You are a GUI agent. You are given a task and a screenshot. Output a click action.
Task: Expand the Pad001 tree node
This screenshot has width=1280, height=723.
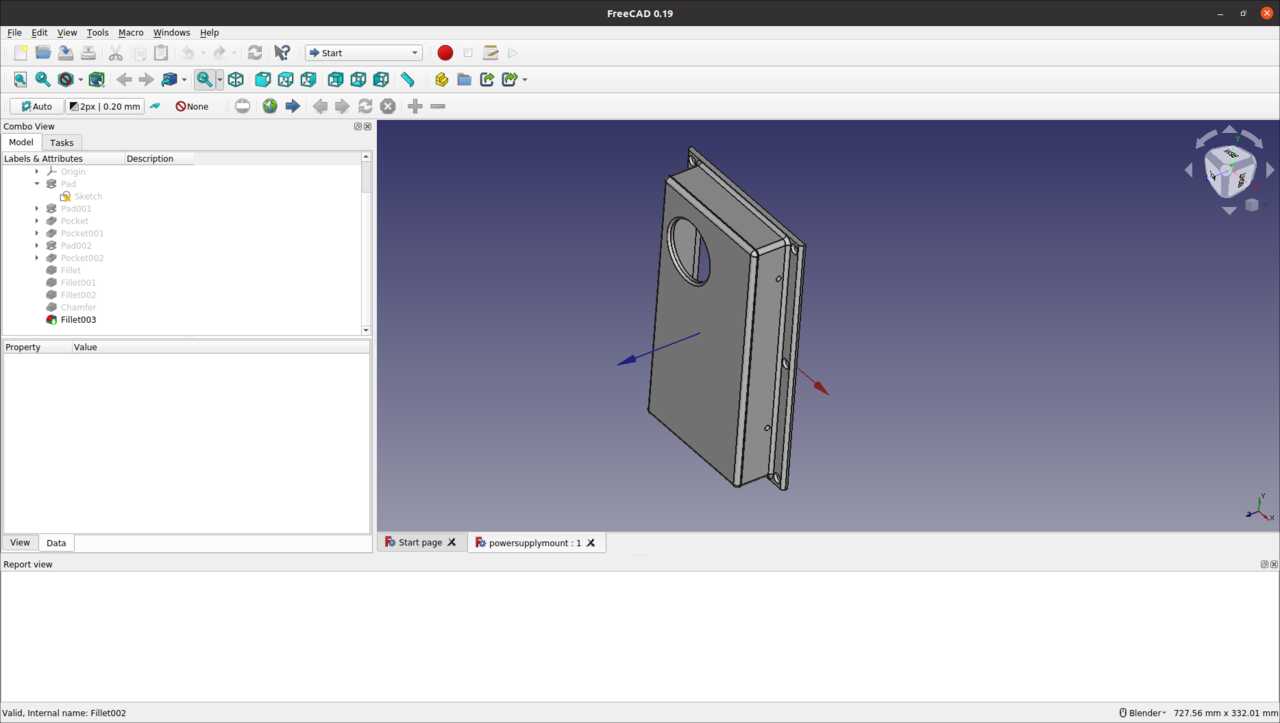click(38, 209)
